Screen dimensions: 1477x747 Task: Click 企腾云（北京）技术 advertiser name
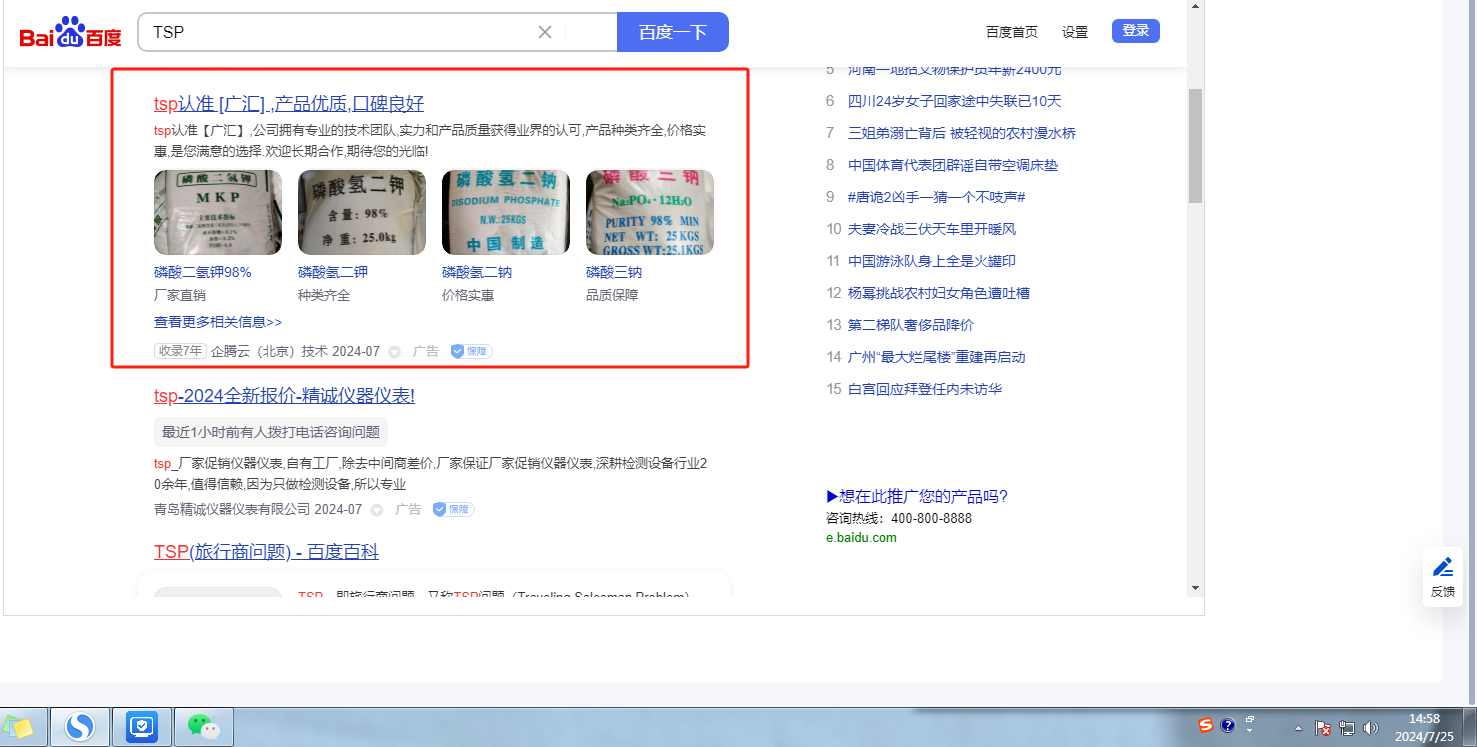click(269, 352)
